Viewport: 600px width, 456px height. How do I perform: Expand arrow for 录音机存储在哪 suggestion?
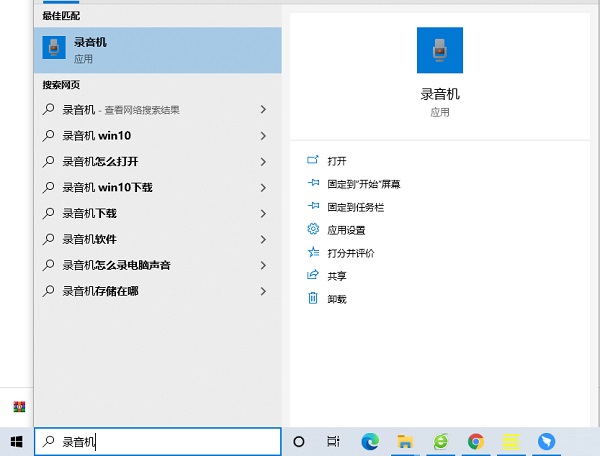pyautogui.click(x=263, y=292)
